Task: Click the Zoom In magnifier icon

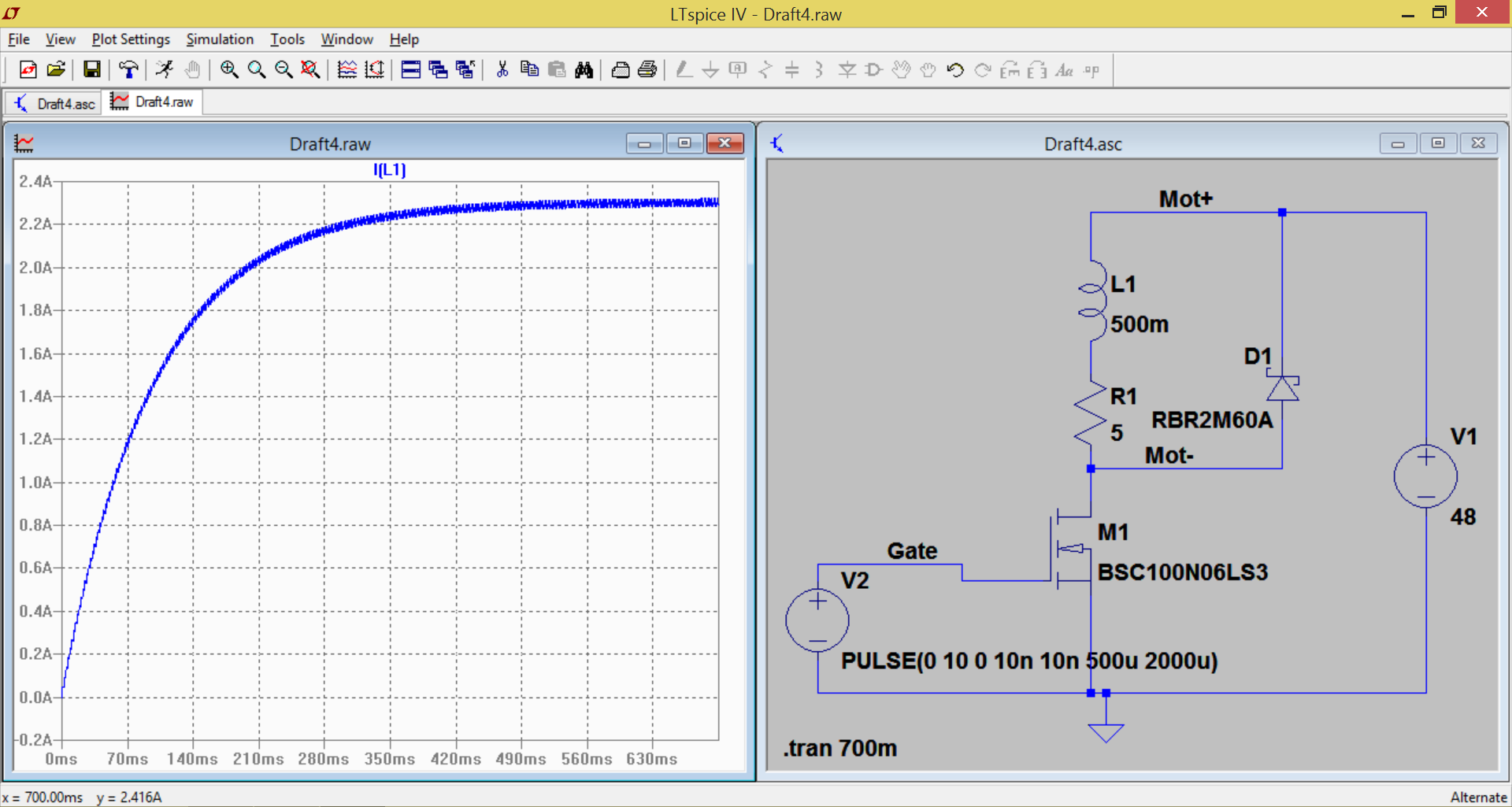Action: [x=229, y=70]
